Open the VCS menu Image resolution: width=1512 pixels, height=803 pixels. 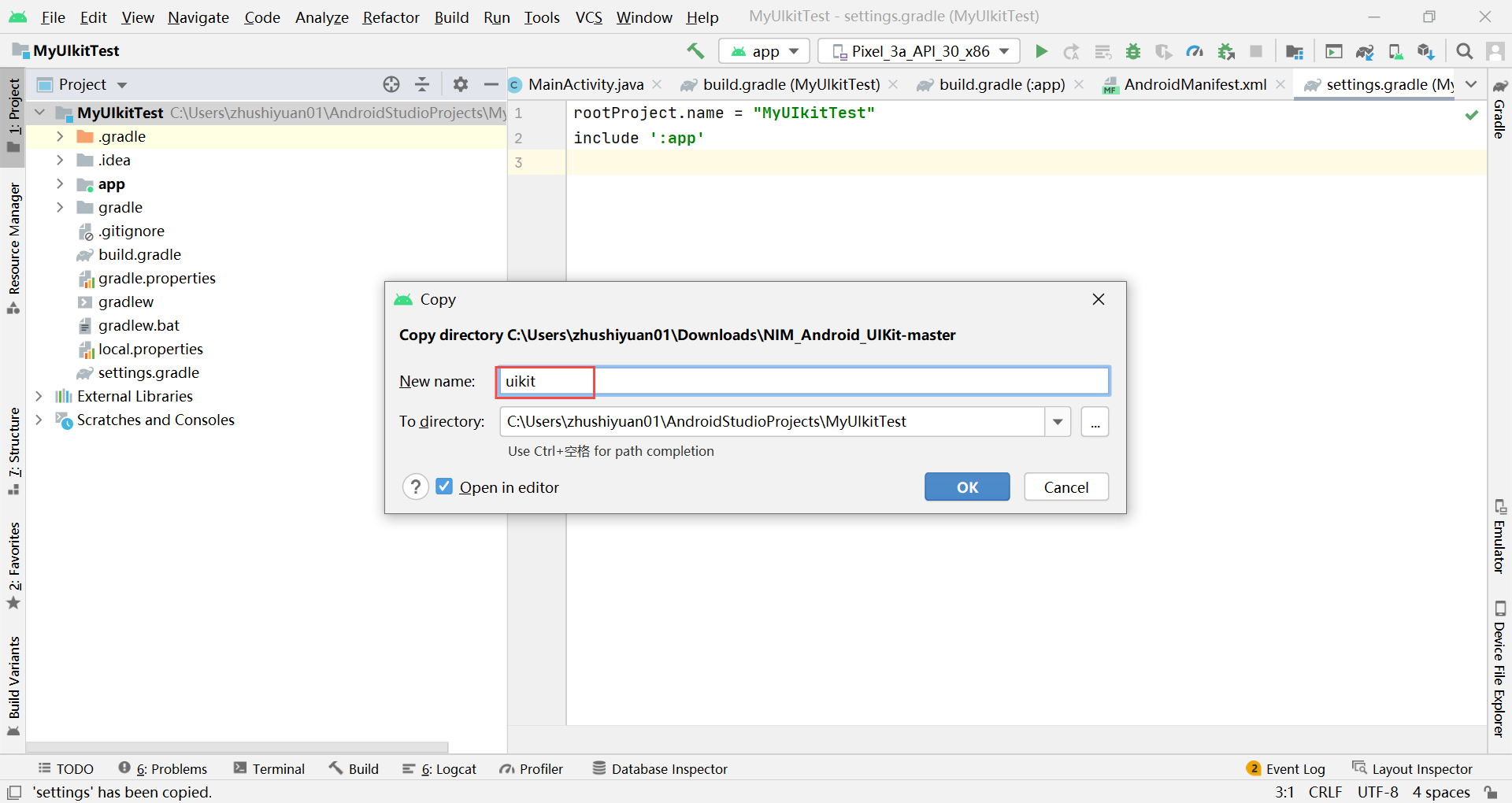[588, 17]
